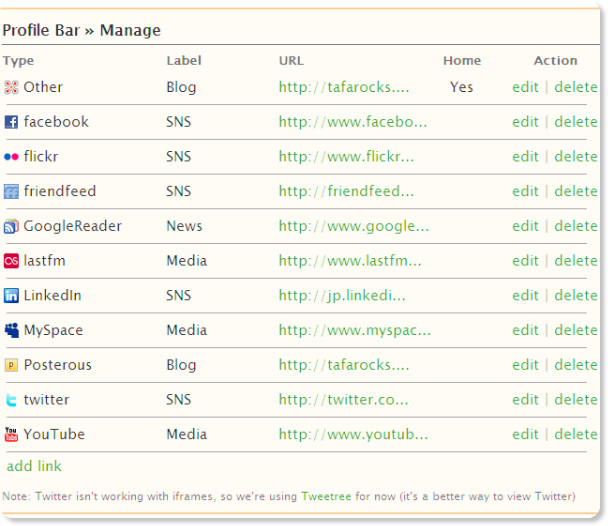The image size is (608, 526).
Task: Delete the MySpace entry
Action: pyautogui.click(x=576, y=330)
